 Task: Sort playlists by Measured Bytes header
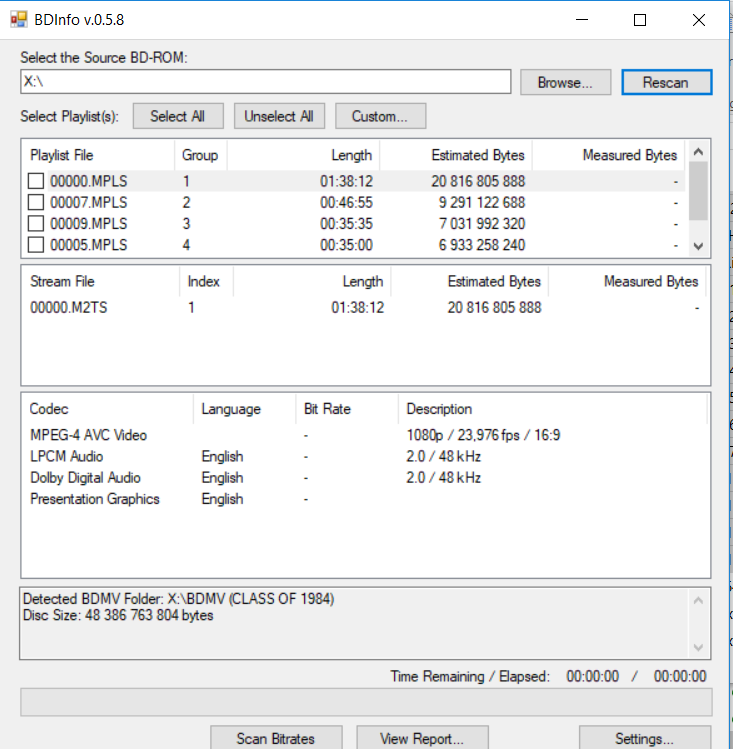click(608, 155)
